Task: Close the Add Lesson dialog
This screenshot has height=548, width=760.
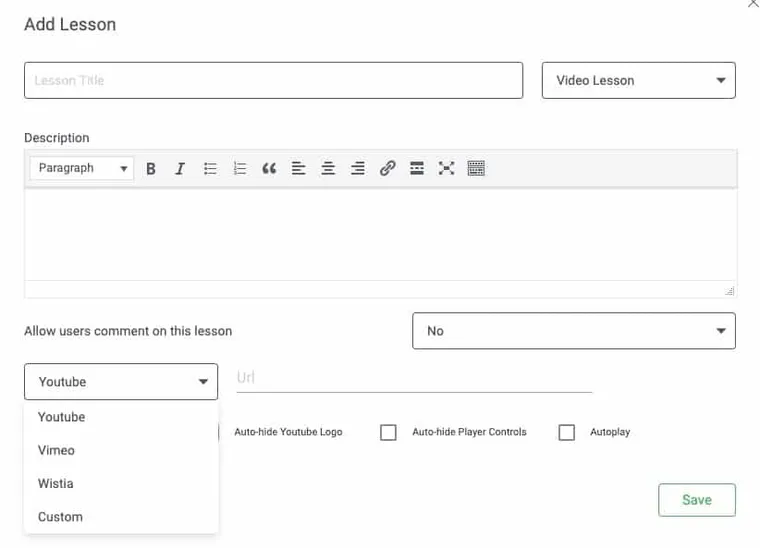Action: point(754,3)
